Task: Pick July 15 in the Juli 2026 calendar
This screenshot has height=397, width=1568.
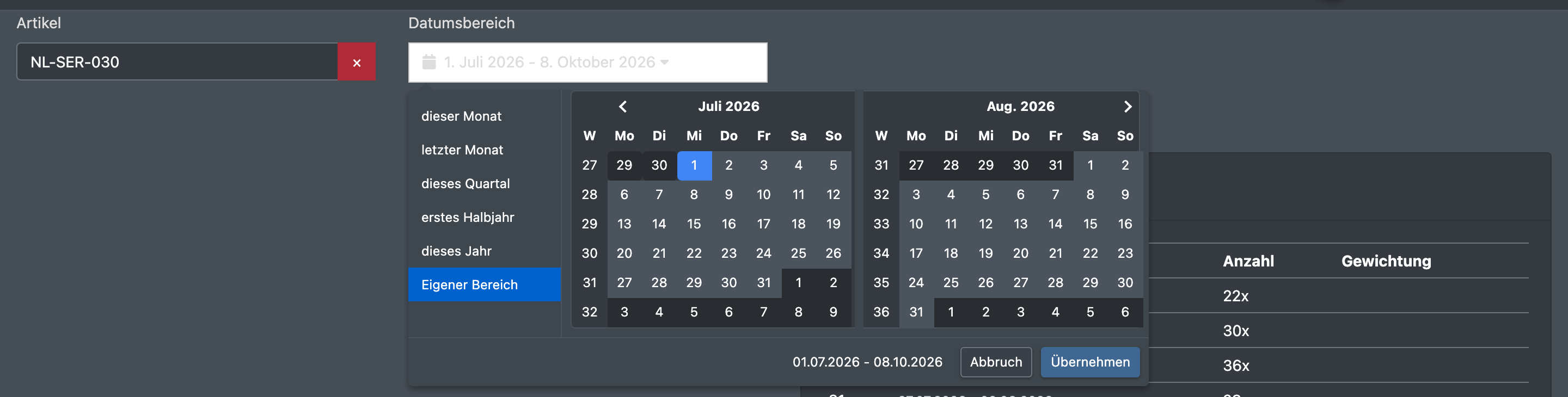Action: click(x=694, y=224)
